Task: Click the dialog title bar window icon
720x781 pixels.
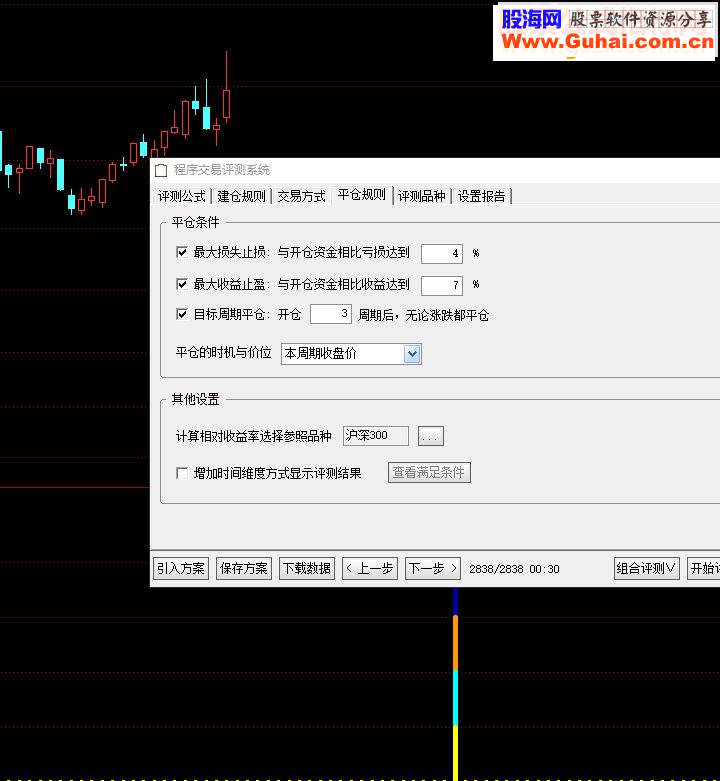Action: pyautogui.click(x=161, y=170)
